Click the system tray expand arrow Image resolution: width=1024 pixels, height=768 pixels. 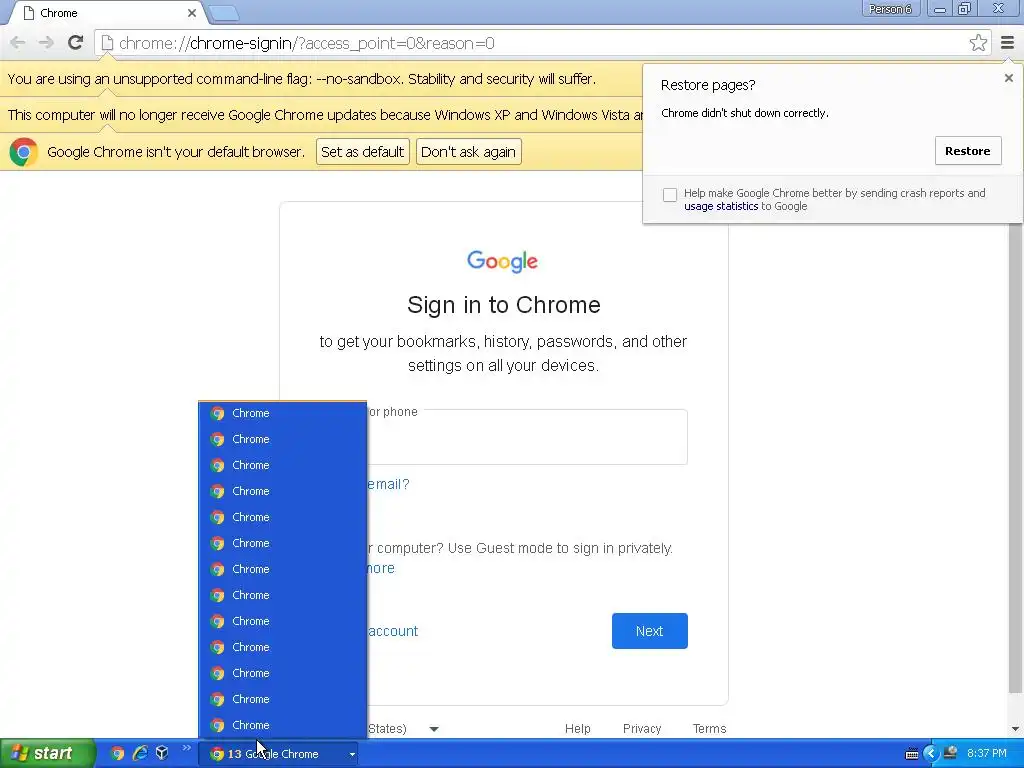tap(931, 754)
